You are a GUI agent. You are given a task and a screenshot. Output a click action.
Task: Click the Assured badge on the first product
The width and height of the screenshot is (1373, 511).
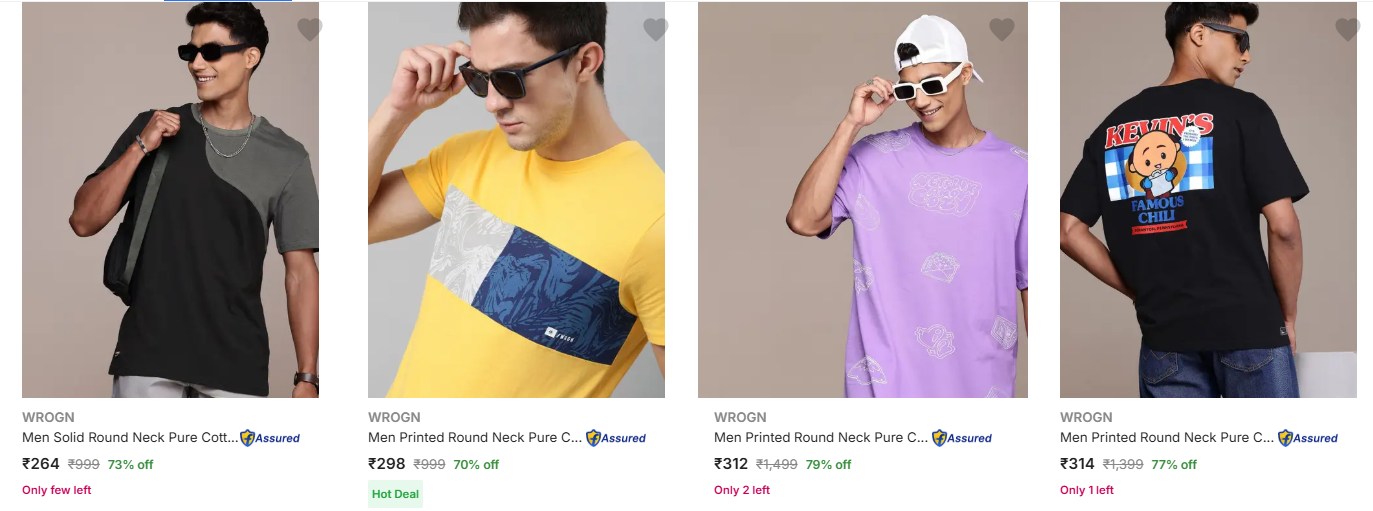tap(271, 438)
